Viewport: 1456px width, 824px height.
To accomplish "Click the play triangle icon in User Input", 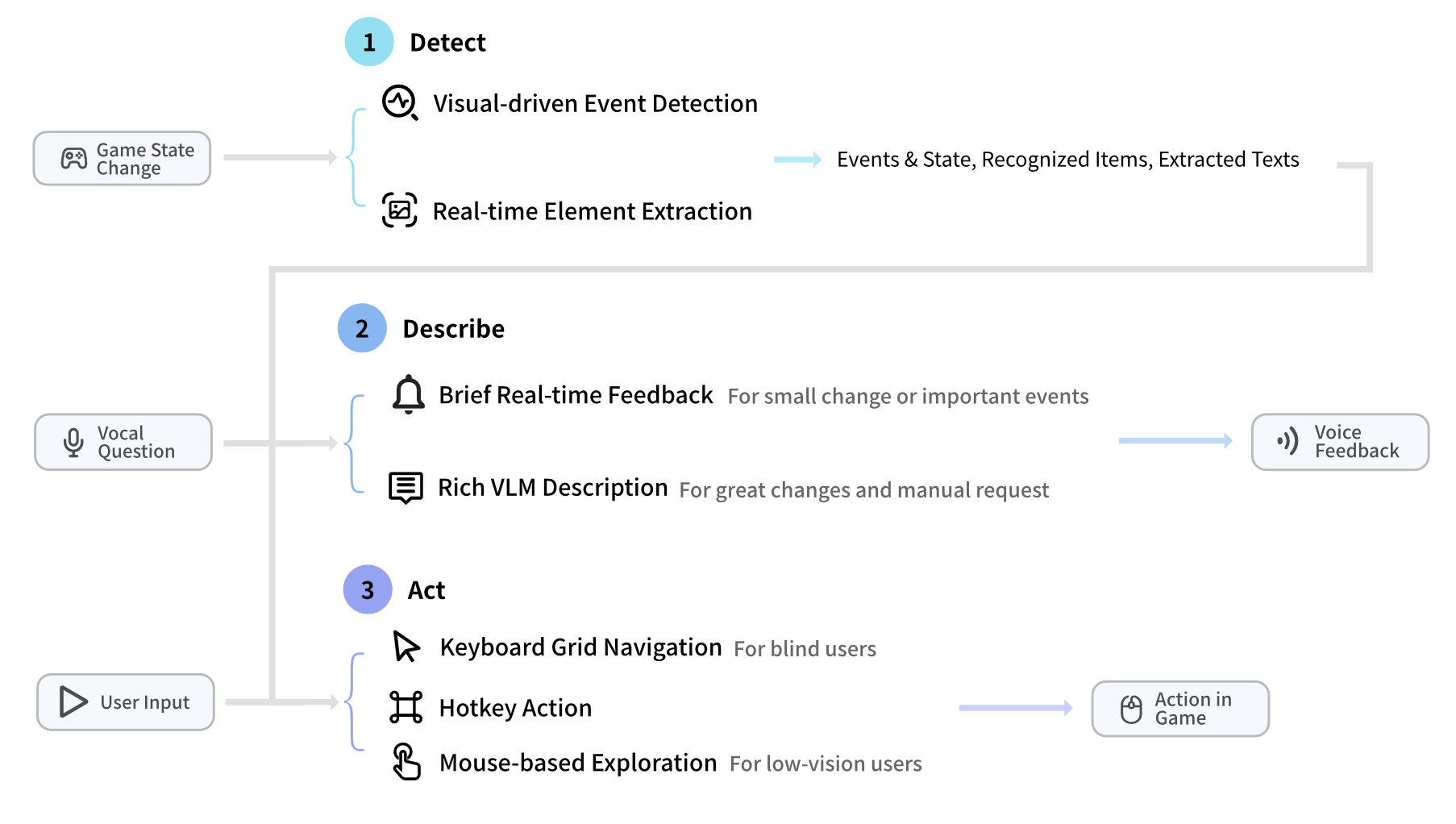I will [x=73, y=702].
